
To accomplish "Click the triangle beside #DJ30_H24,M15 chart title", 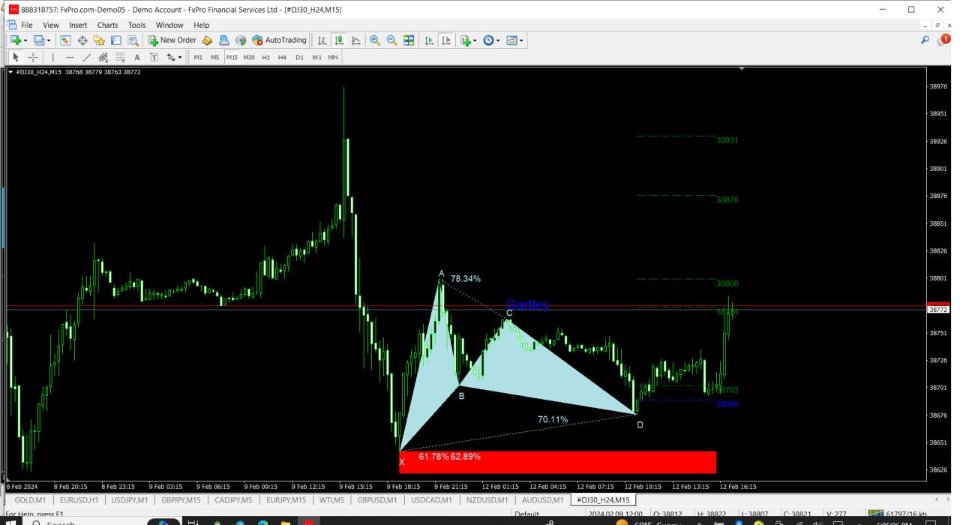I will click(x=10, y=72).
